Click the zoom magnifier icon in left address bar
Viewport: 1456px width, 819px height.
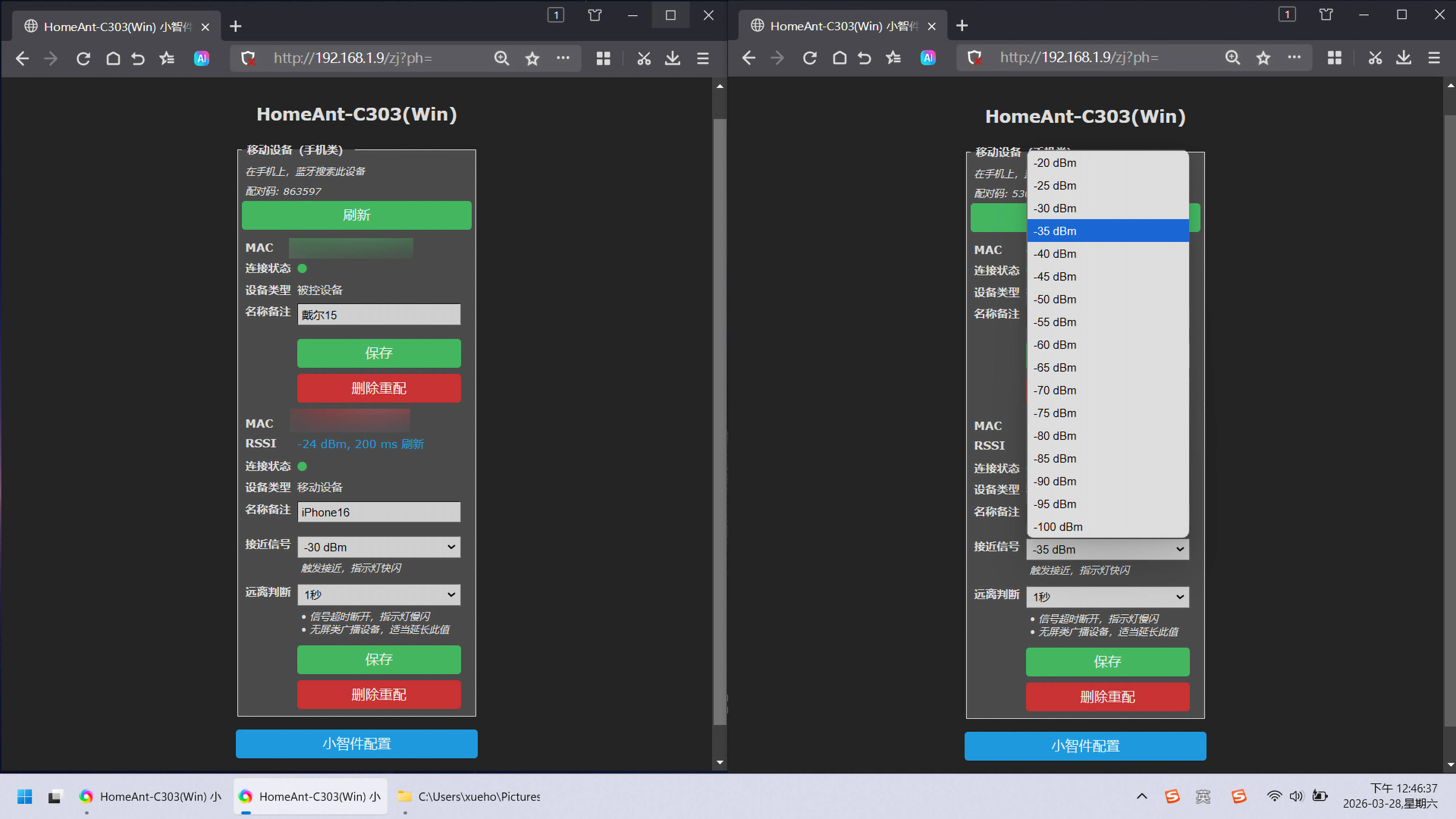point(501,58)
